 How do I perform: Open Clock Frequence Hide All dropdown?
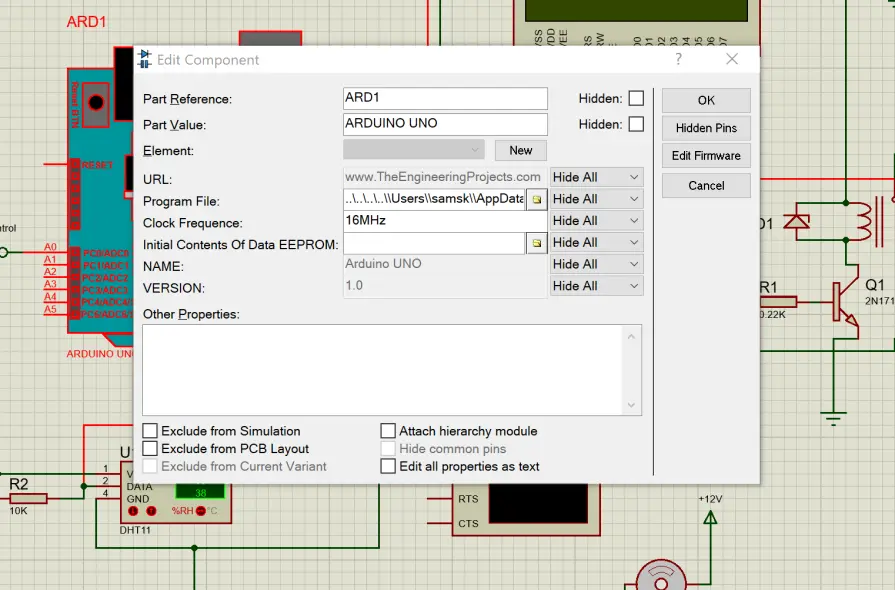pyautogui.click(x=596, y=221)
